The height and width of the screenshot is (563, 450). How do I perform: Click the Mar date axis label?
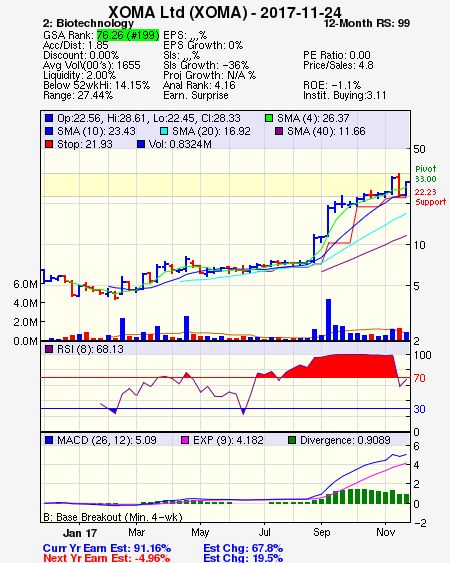(136, 532)
